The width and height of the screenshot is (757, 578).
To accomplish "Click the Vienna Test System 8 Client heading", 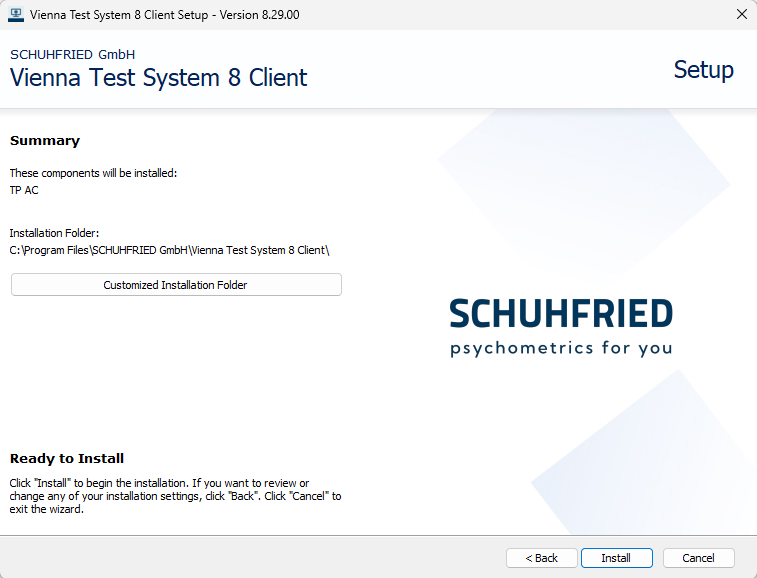I will click(159, 78).
